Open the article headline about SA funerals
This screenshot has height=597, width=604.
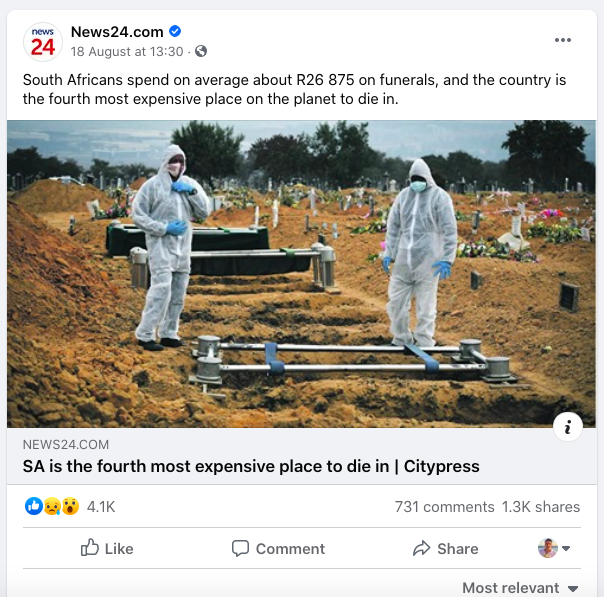(x=251, y=466)
